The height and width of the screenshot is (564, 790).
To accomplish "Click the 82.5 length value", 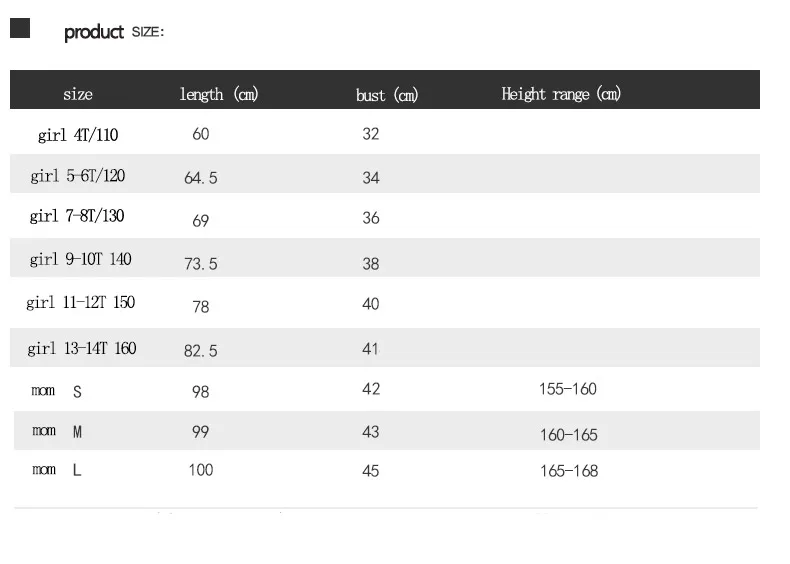I will (x=201, y=351).
